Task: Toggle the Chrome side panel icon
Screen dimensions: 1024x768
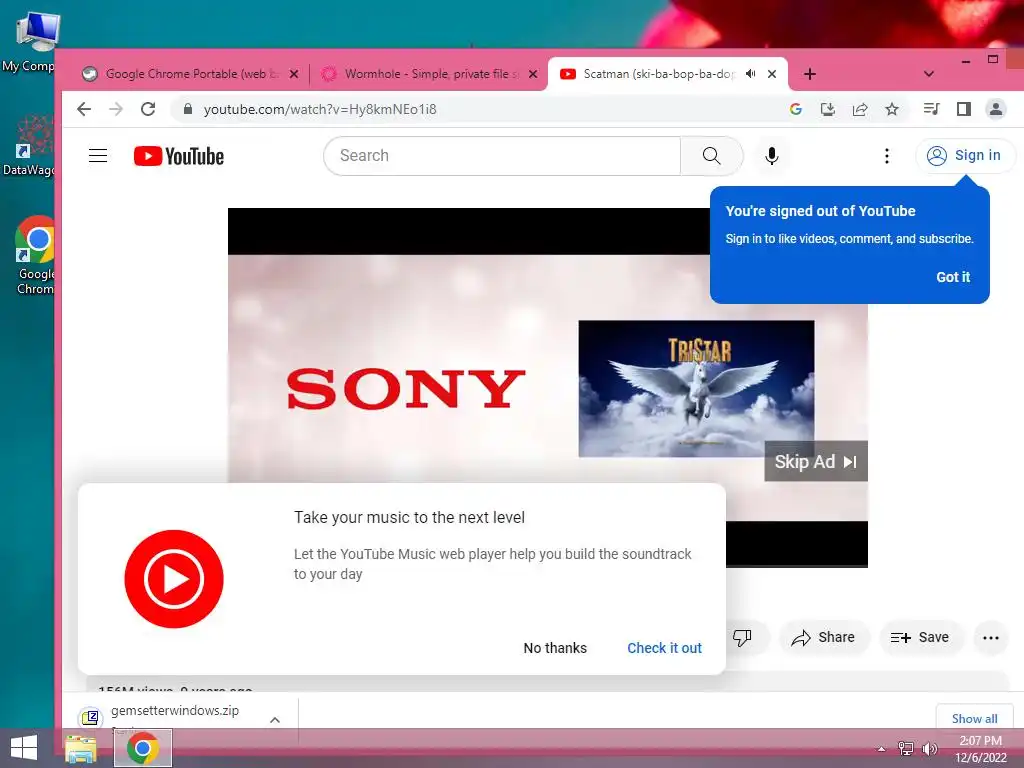Action: [964, 109]
